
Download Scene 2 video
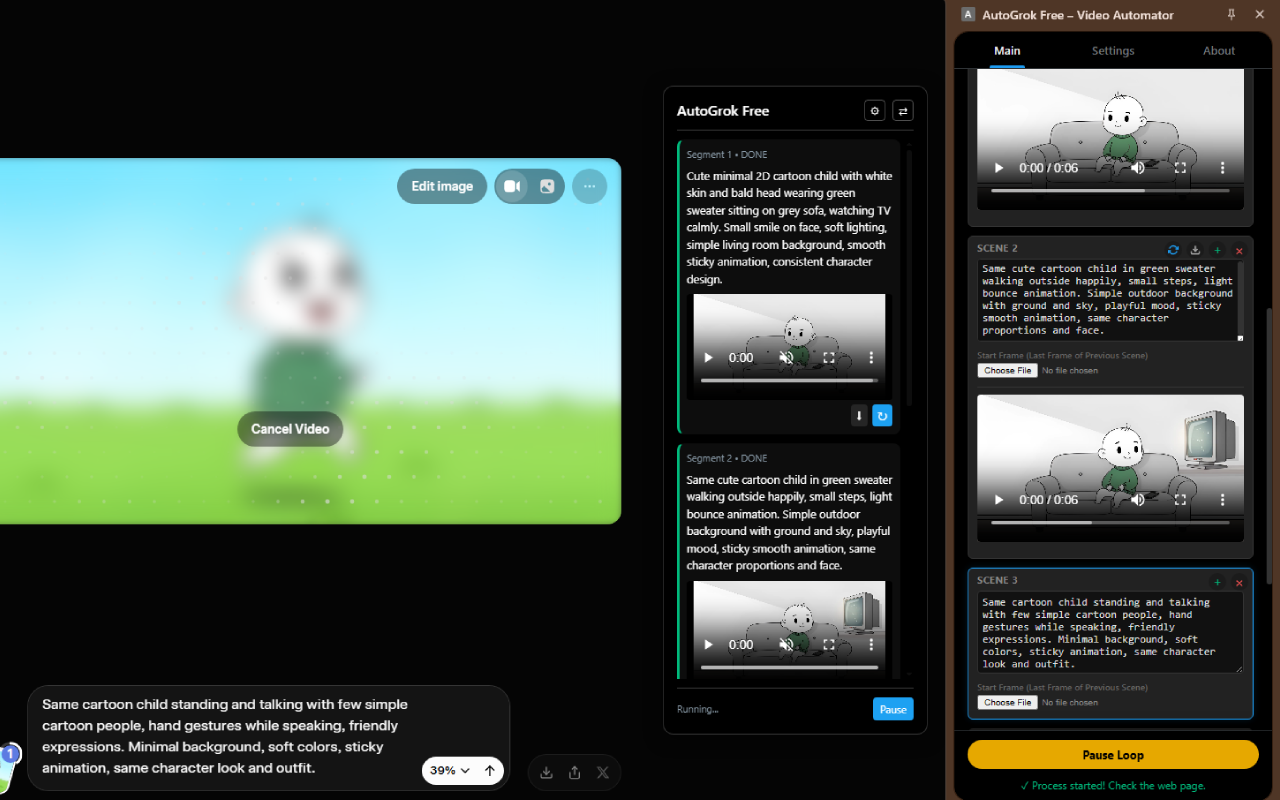(x=1195, y=250)
